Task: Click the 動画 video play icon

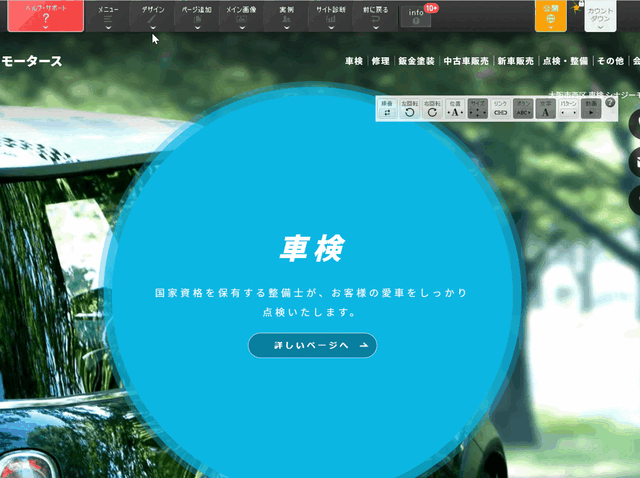Action: click(591, 109)
